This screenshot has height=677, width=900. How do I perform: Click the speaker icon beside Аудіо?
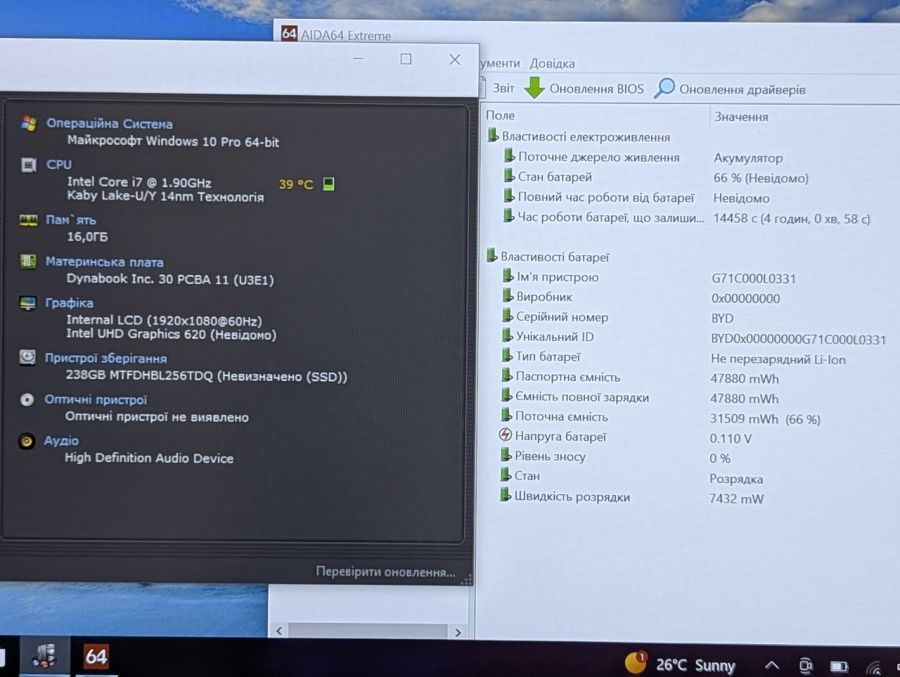pos(26,440)
